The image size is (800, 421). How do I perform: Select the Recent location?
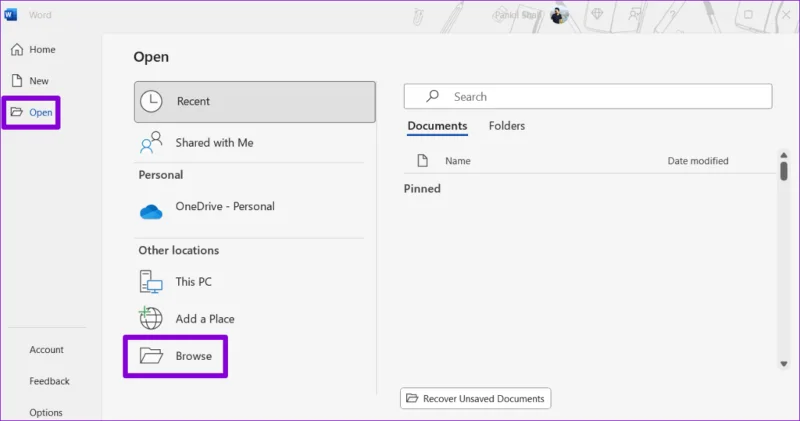[x=255, y=102]
